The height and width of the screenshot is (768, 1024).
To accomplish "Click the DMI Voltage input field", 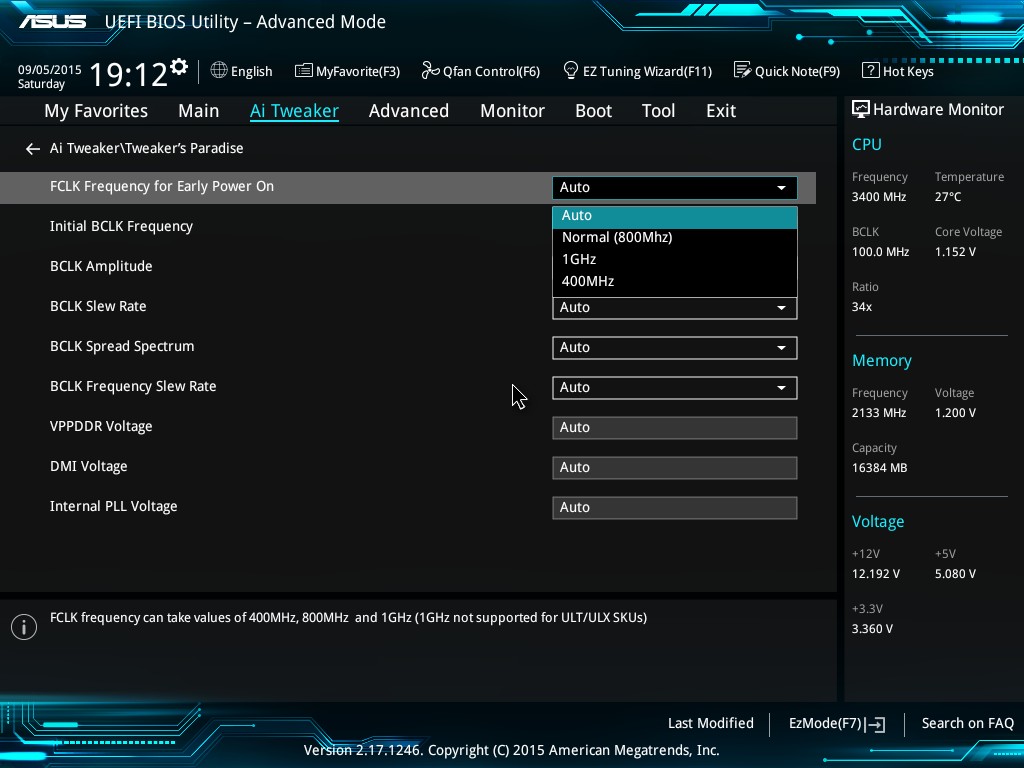I will (x=675, y=468).
